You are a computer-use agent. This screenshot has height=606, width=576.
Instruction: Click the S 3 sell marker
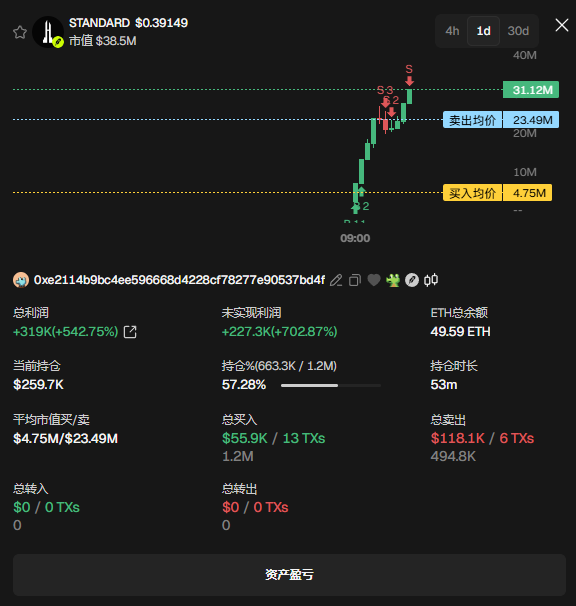[385, 95]
